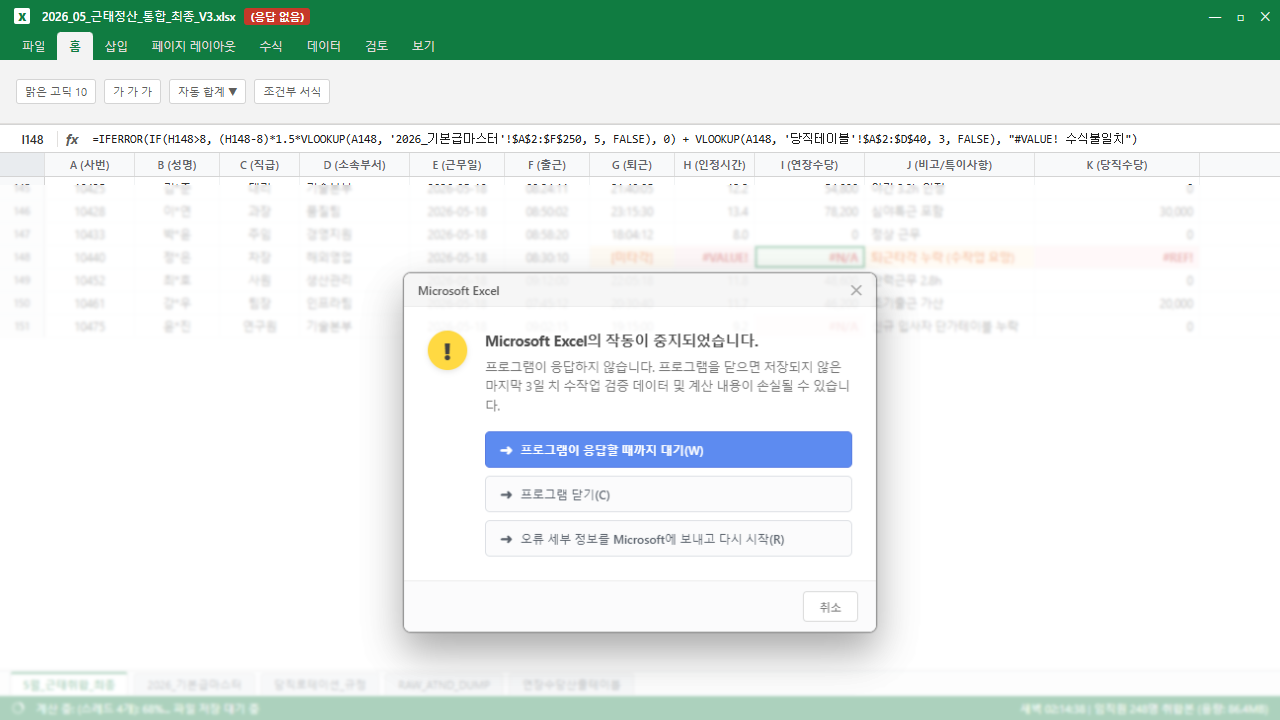Screen dimensions: 1280x720
Task: Switch to the 보기 ribbon tab
Action: [x=424, y=46]
